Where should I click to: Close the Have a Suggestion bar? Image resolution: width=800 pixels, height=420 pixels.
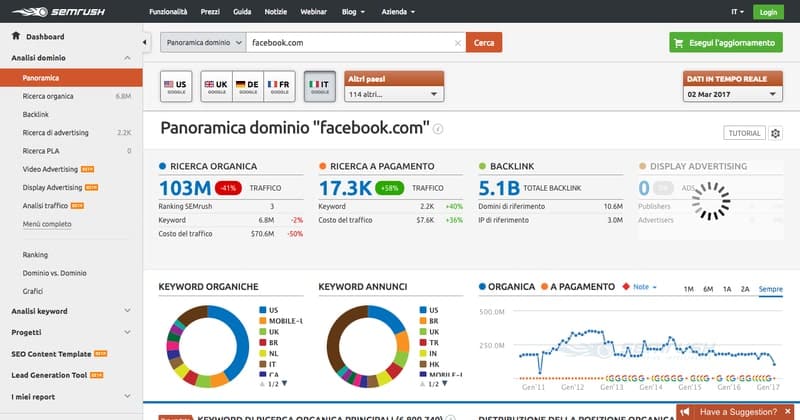pos(788,411)
